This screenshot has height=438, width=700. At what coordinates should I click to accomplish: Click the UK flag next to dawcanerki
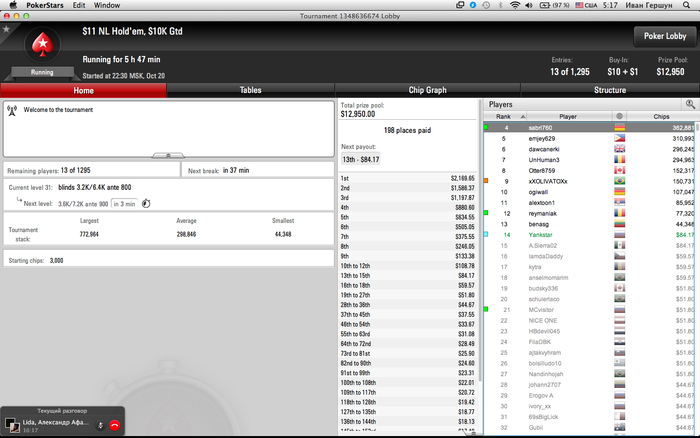click(619, 149)
